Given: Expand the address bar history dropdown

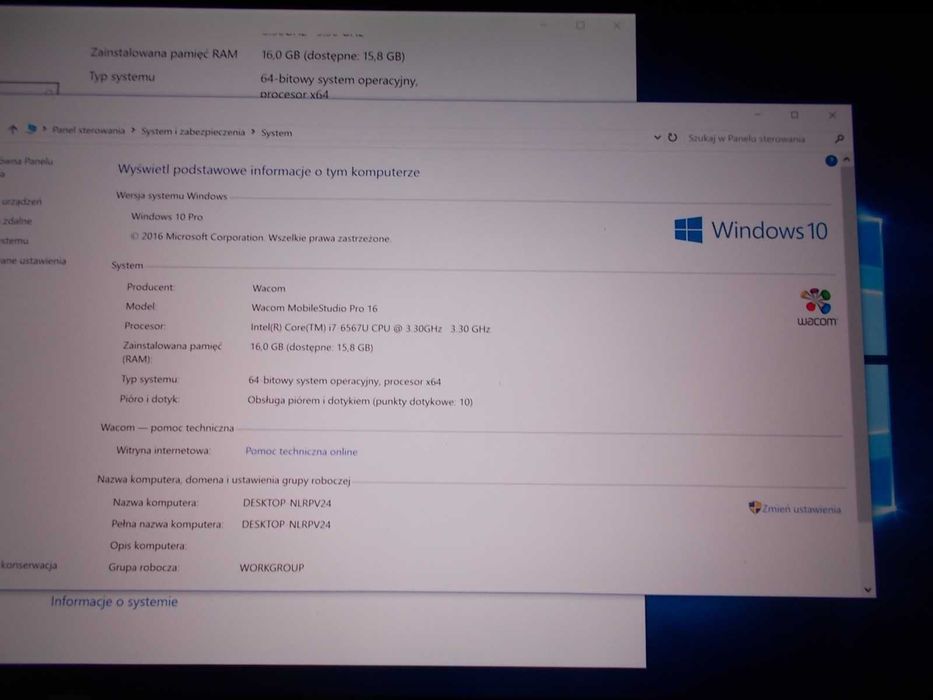Looking at the screenshot, I should (x=658, y=137).
